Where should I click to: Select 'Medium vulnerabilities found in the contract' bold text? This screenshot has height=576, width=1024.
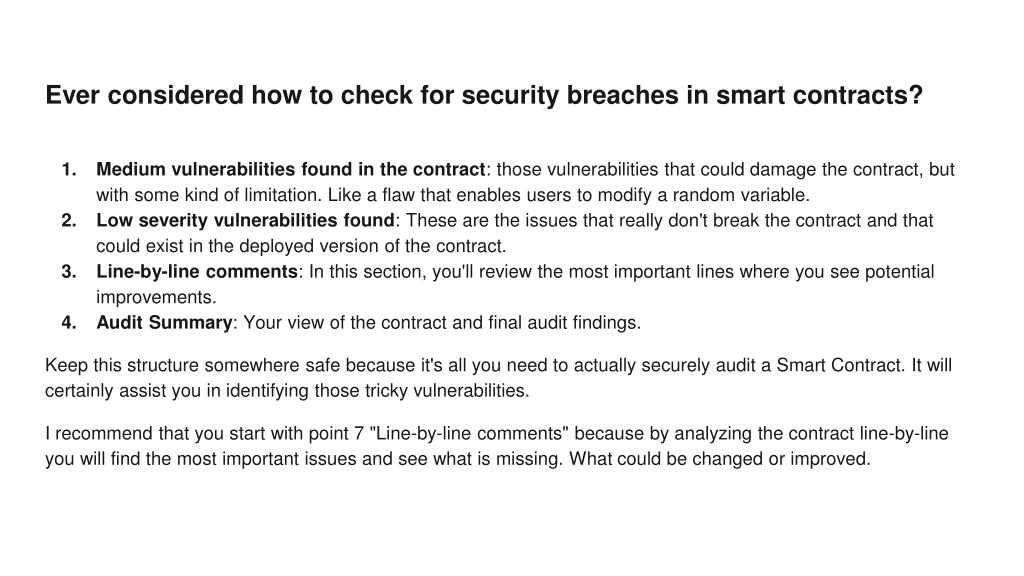(x=291, y=170)
